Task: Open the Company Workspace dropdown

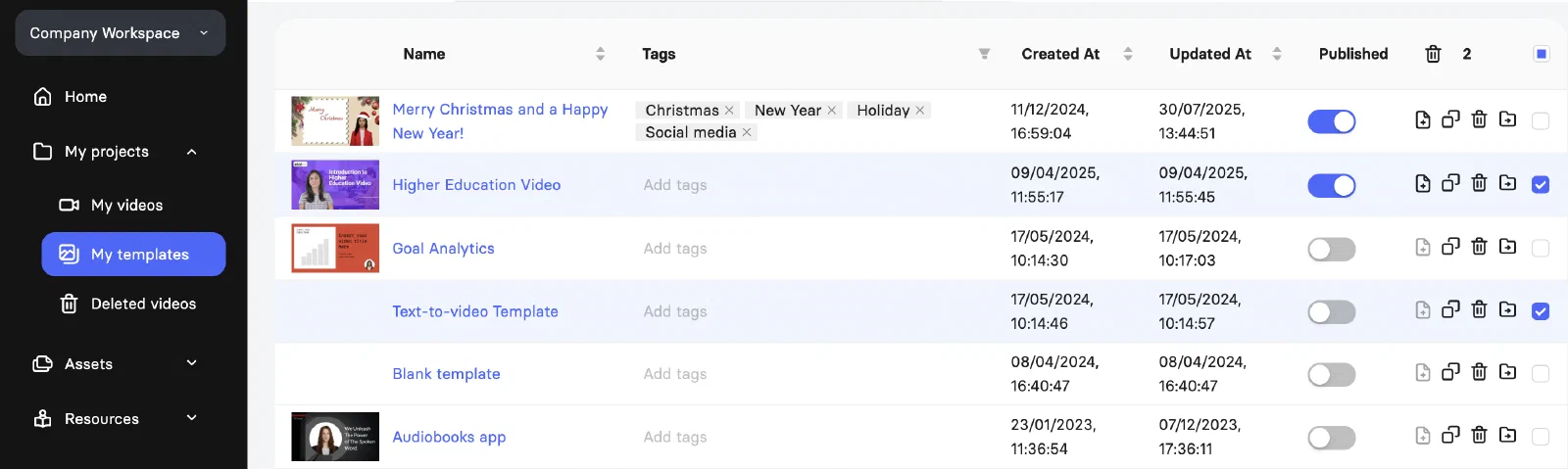Action: point(121,32)
